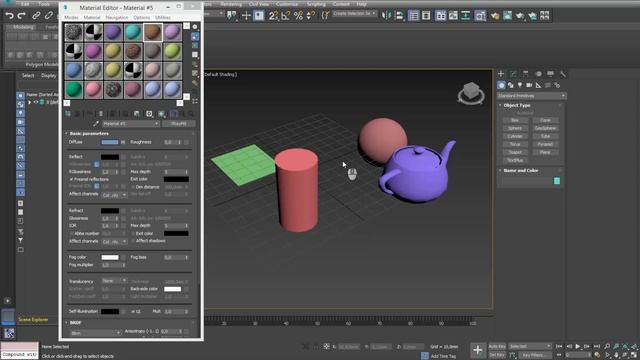Click the object color swatch in Name and Color
The image size is (640, 360).
[557, 181]
